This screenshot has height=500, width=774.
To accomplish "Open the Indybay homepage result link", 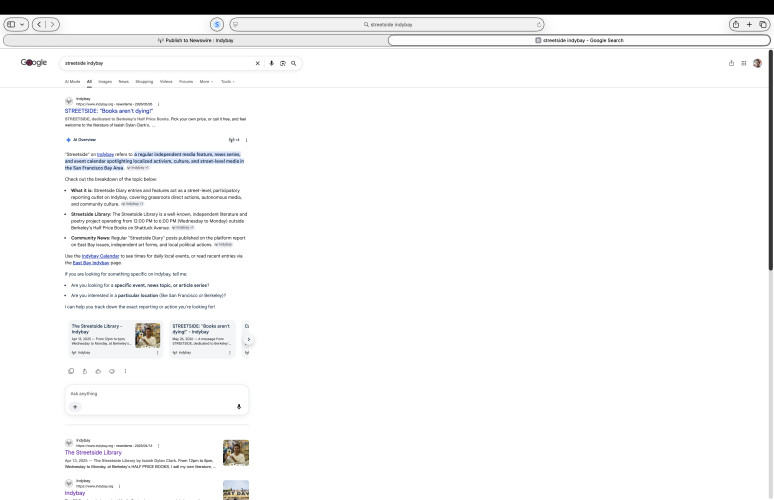I will (x=75, y=493).
